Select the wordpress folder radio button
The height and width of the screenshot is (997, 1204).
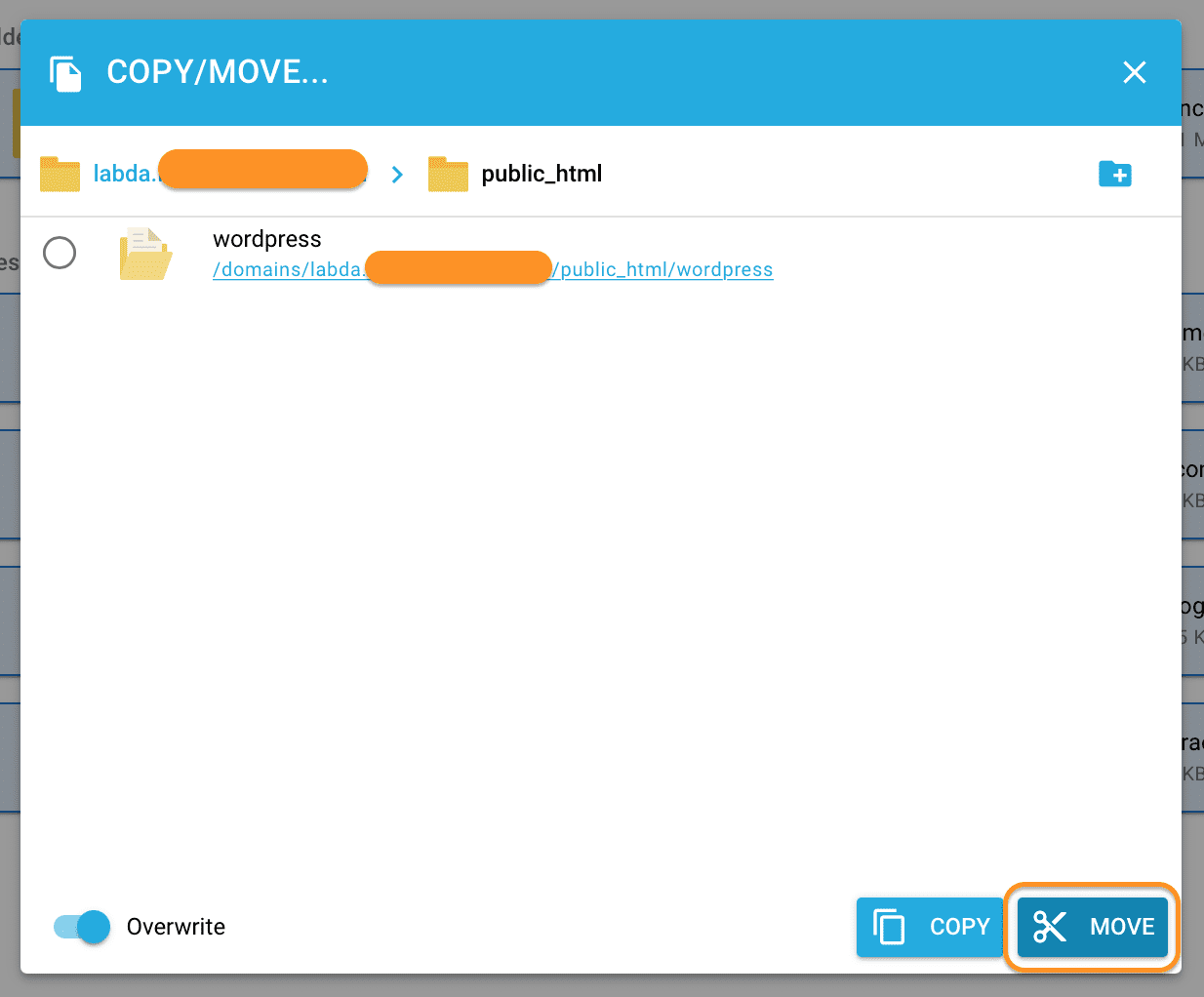click(60, 253)
